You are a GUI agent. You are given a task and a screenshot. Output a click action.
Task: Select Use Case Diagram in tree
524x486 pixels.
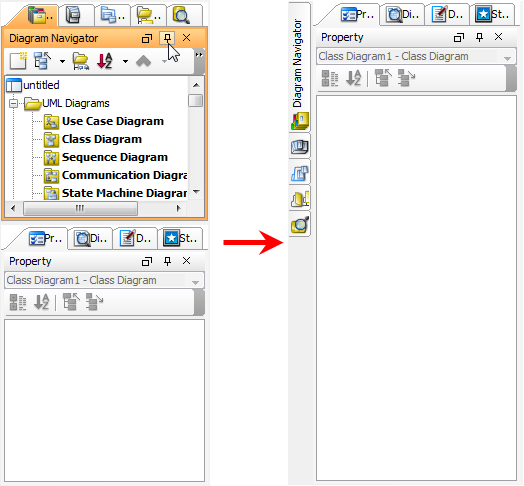pos(104,121)
